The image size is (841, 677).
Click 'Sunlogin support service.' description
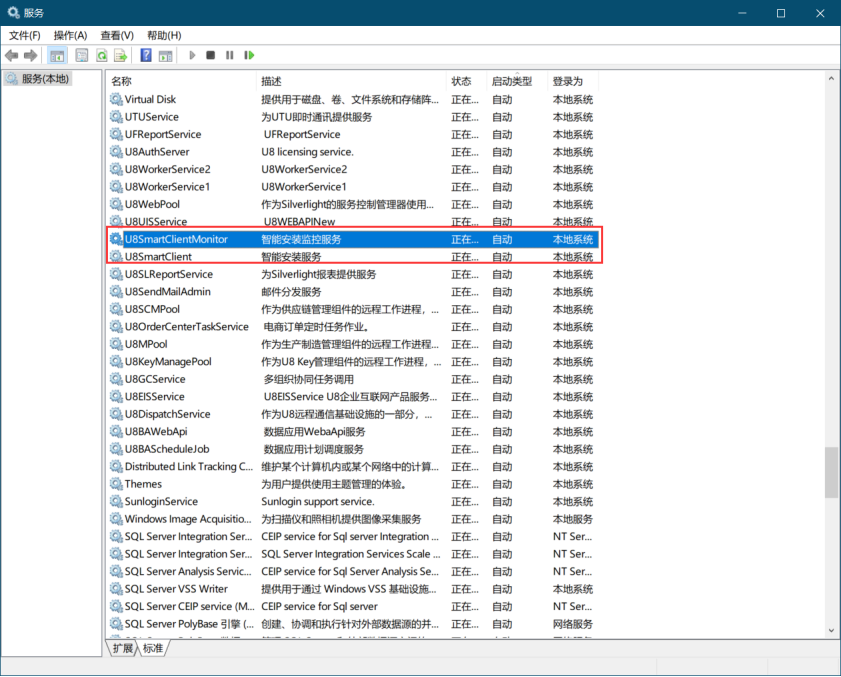coord(318,501)
